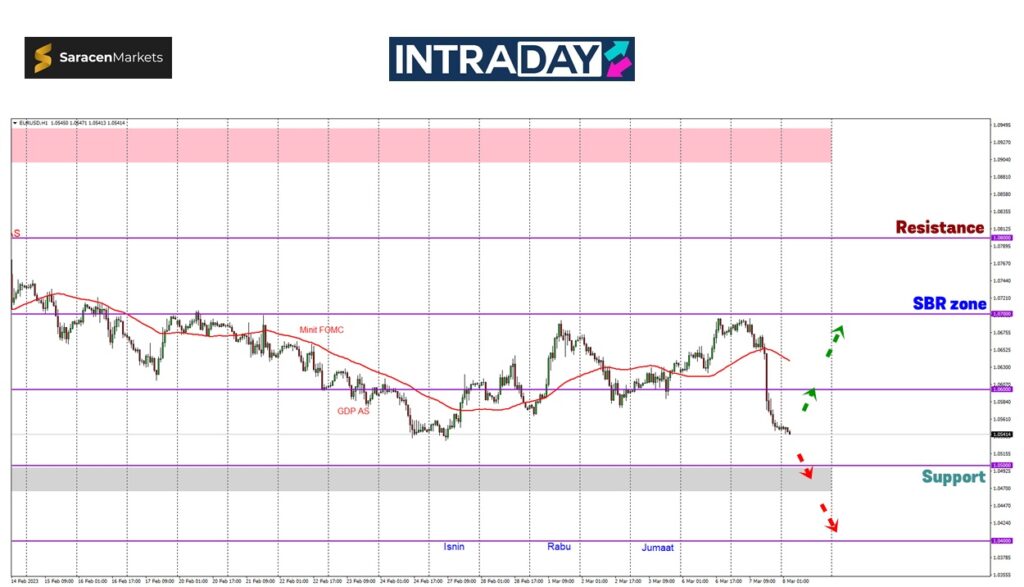
Task: Click the lowest red arrow near 1.04000
Action: pos(828,519)
